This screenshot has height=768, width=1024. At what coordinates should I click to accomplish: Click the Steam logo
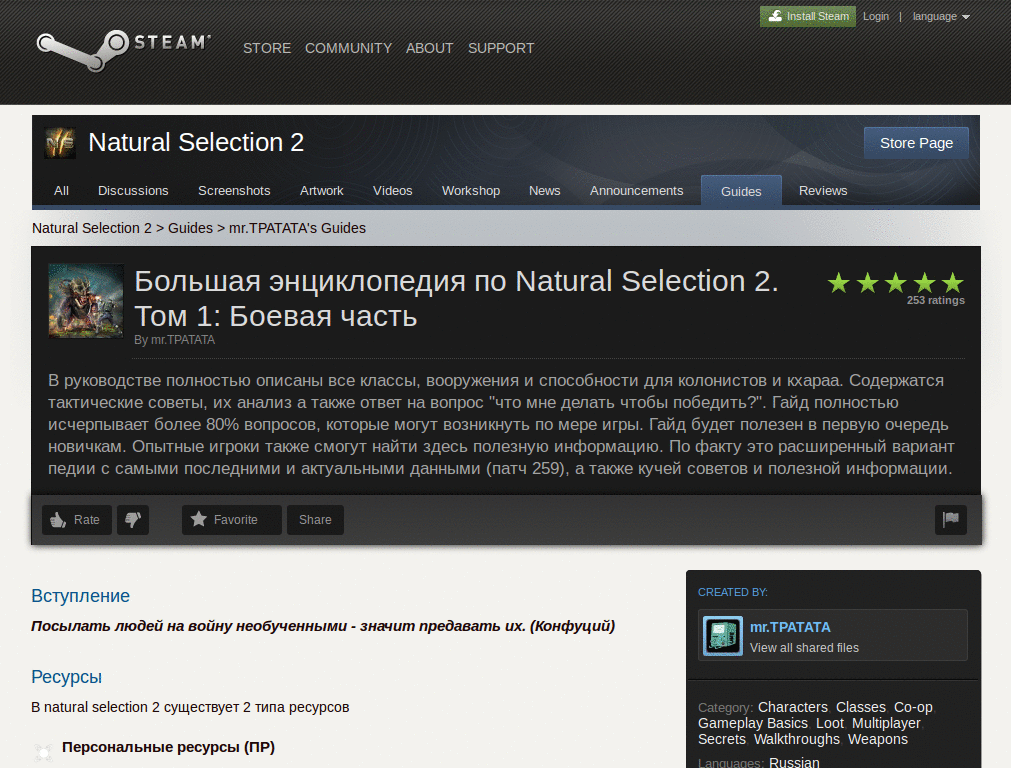click(x=123, y=49)
